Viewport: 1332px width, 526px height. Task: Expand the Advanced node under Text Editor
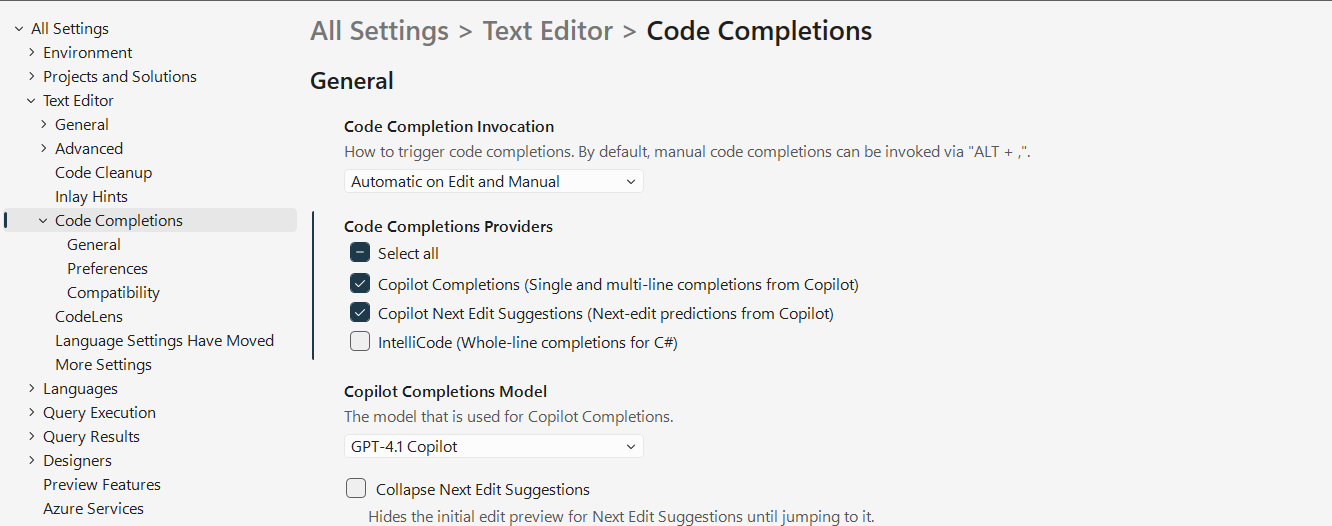43,149
